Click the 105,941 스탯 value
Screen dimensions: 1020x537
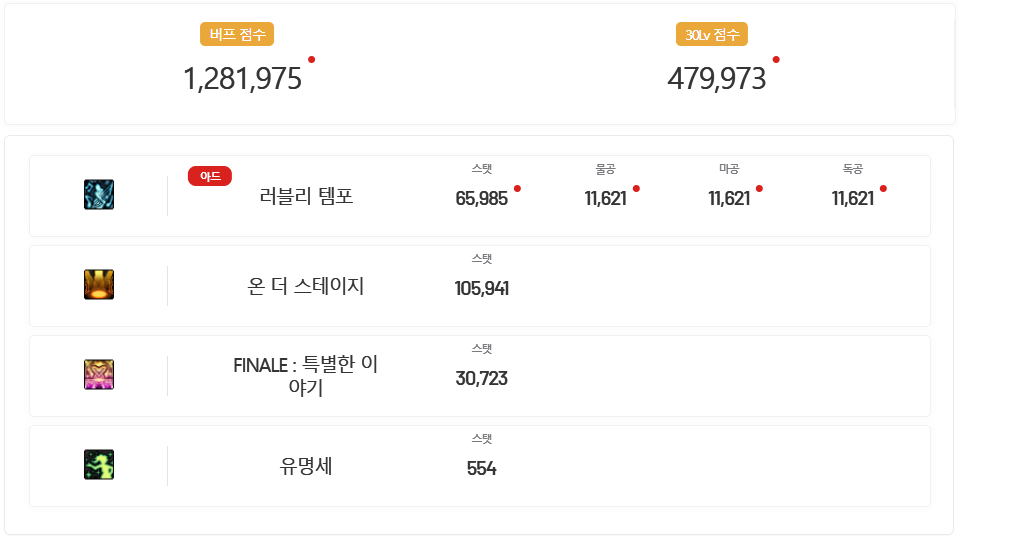coord(481,288)
